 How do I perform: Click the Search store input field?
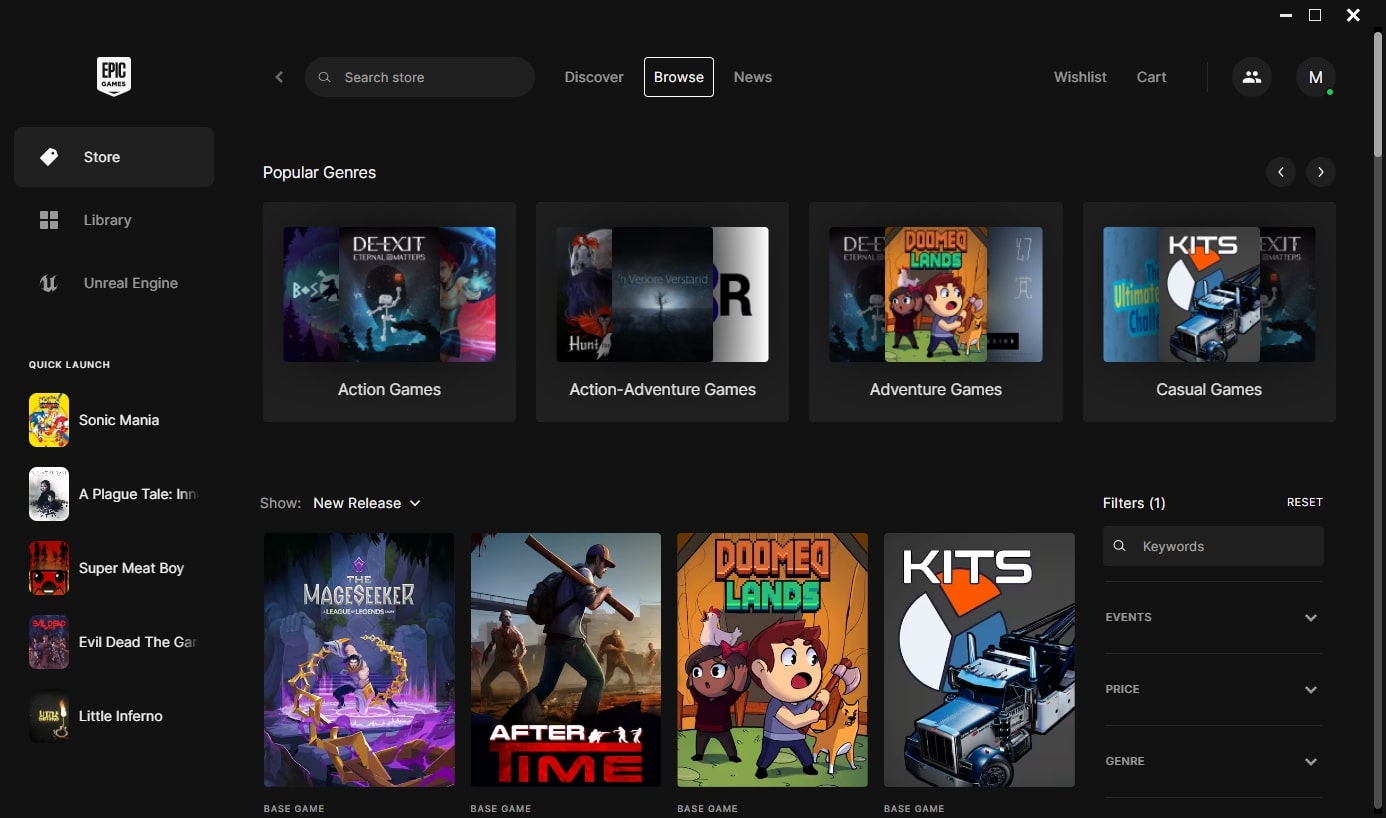[420, 77]
